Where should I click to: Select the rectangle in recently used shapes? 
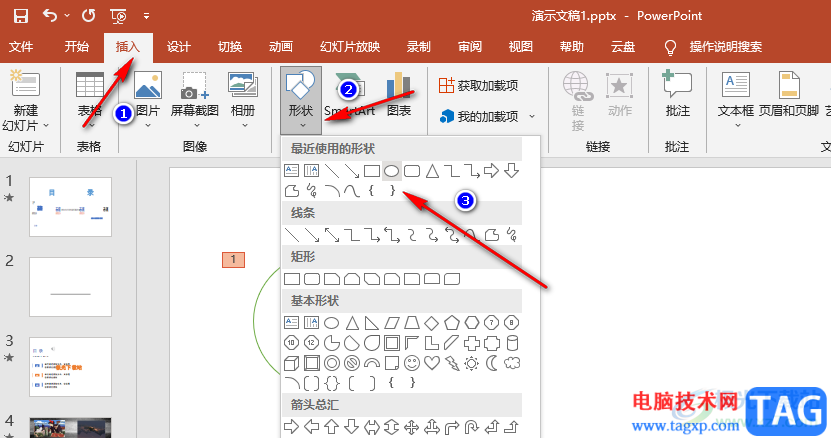click(x=372, y=171)
